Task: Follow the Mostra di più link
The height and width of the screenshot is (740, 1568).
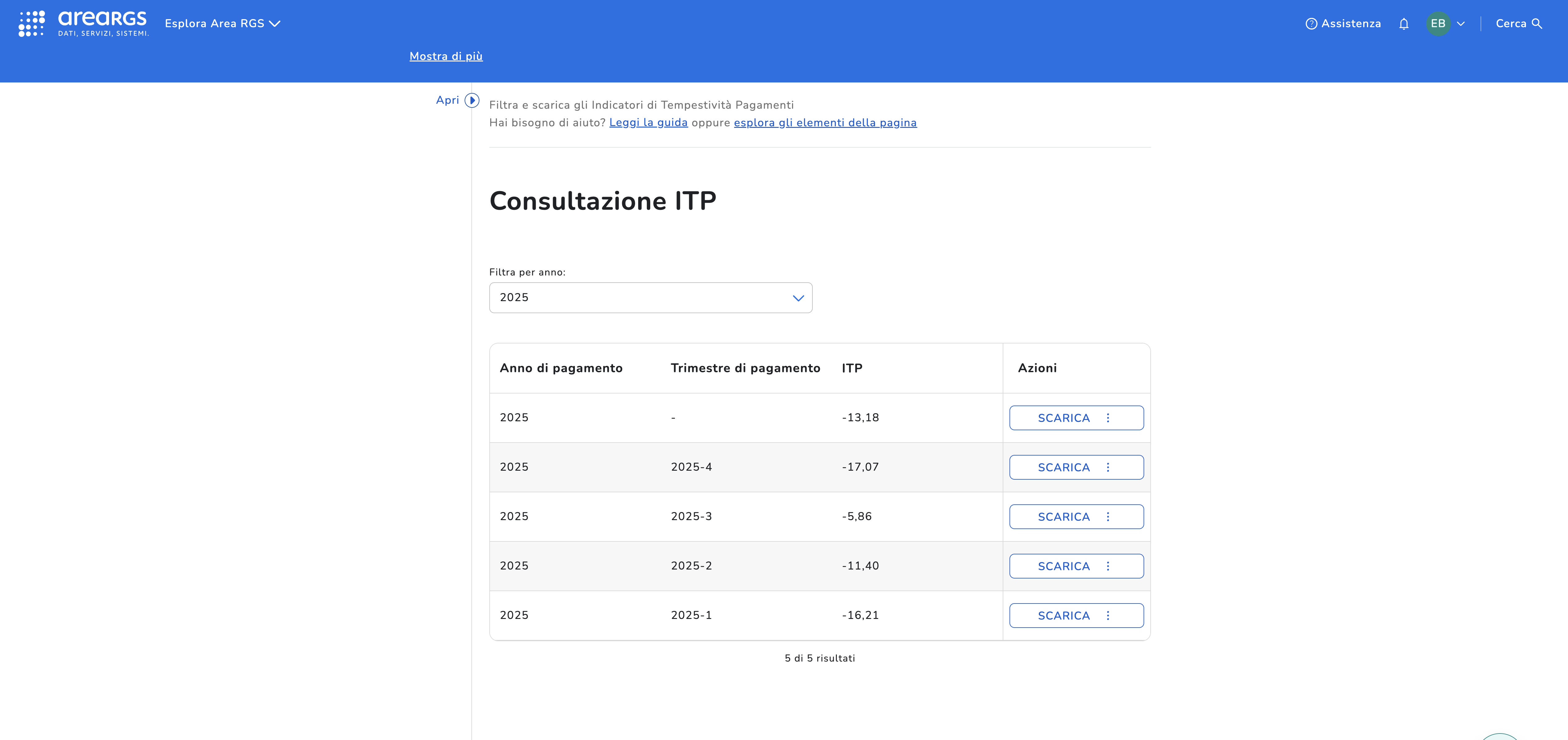Action: point(446,56)
